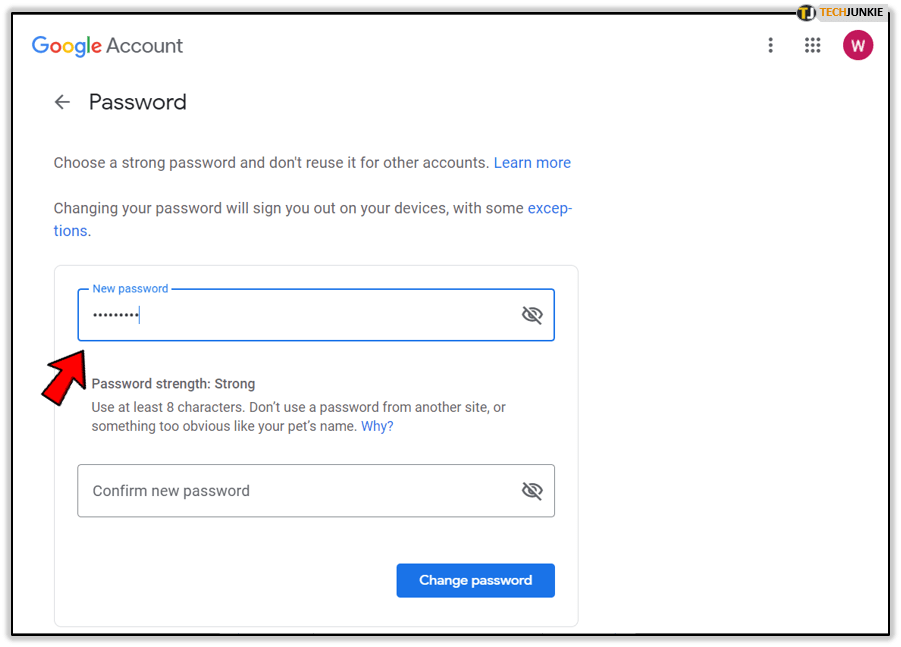Click the "Password strength: Strong" text
This screenshot has width=901, height=647.
pos(173,384)
